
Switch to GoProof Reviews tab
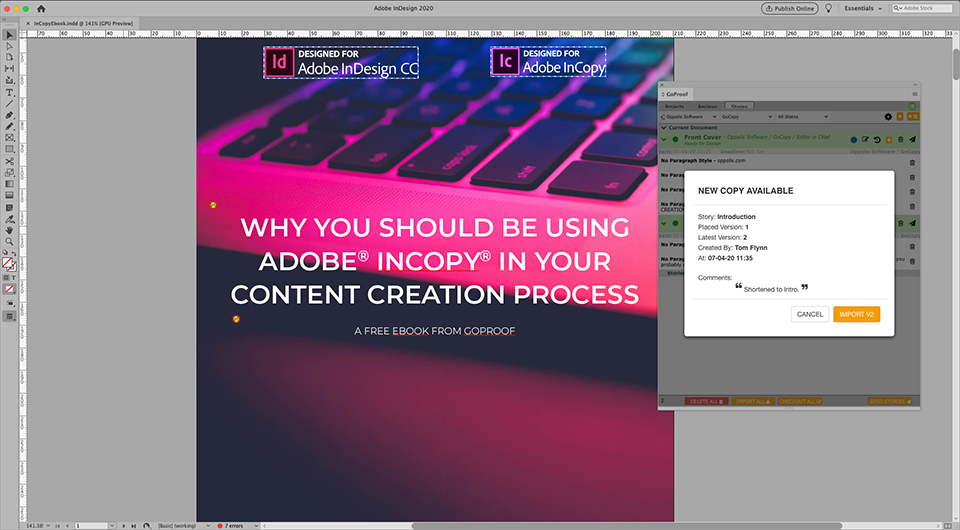[707, 106]
